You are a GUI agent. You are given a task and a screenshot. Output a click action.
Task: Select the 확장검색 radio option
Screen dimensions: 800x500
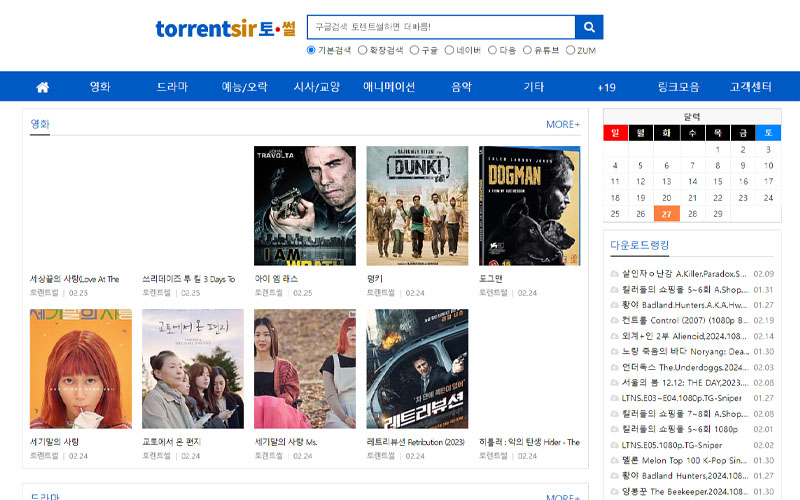[x=362, y=50]
